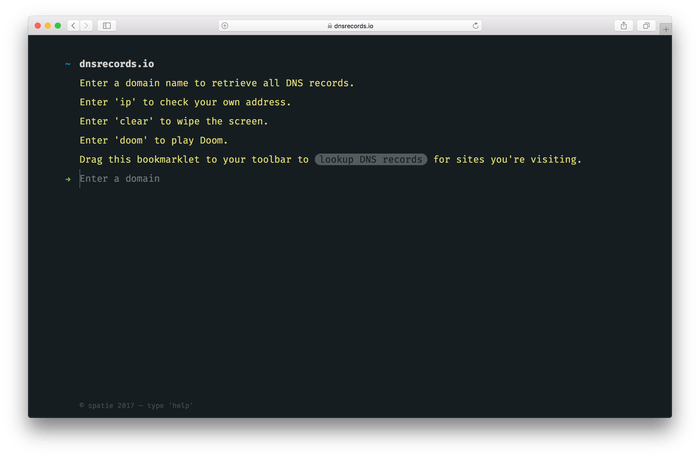Reload the dnsrecords.io page
700x458 pixels.
point(475,26)
